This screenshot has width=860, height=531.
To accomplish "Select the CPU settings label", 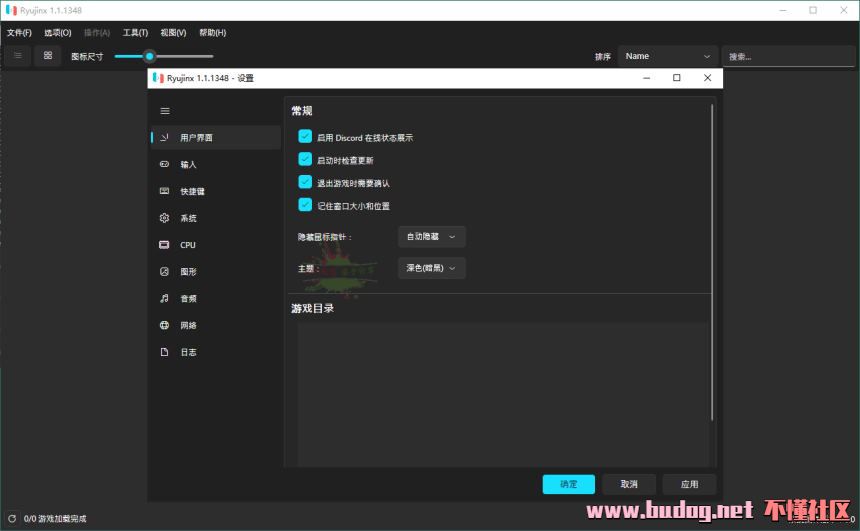I will click(188, 245).
